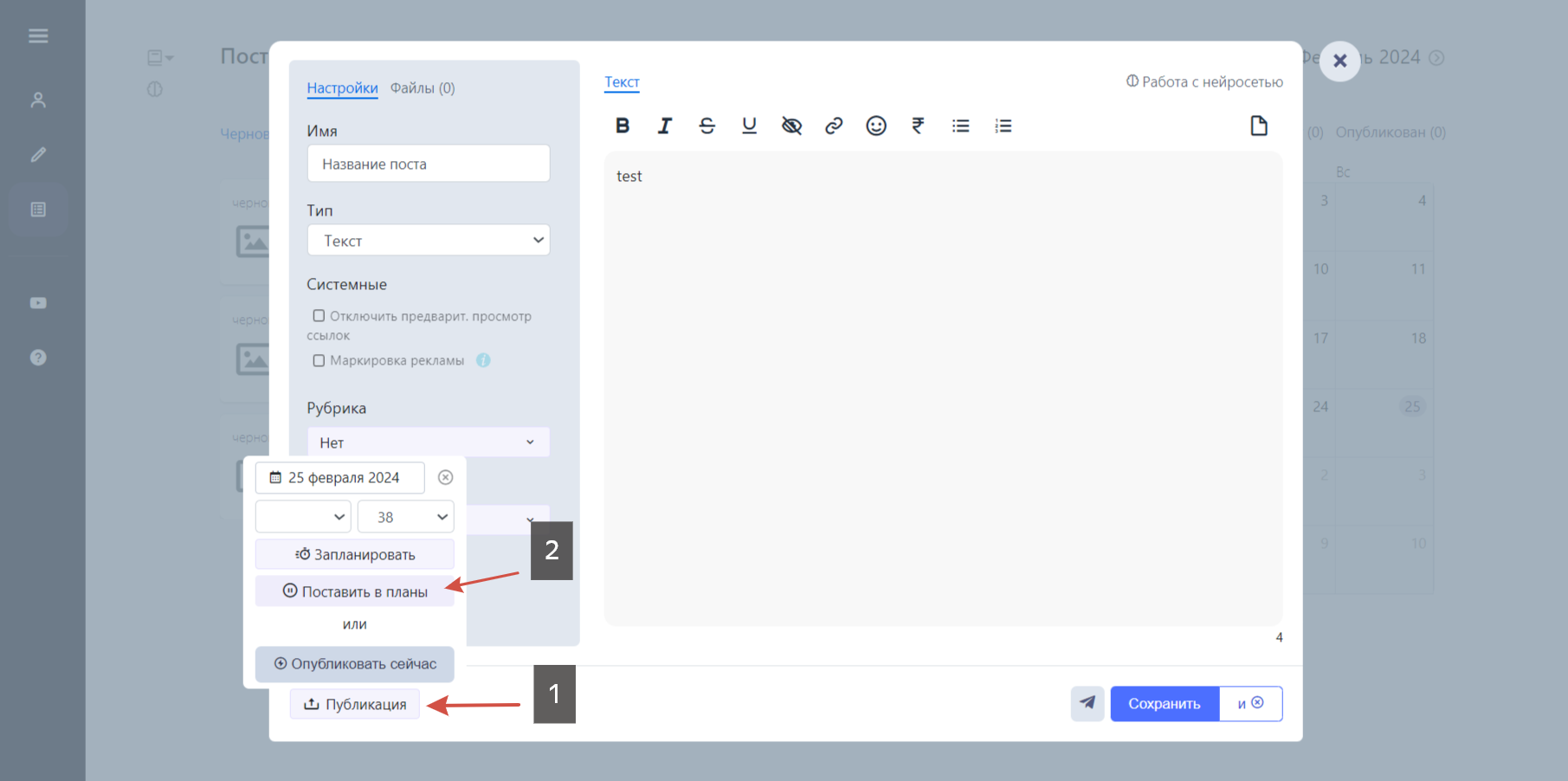Click Опубликовать сейчас button

tap(355, 664)
